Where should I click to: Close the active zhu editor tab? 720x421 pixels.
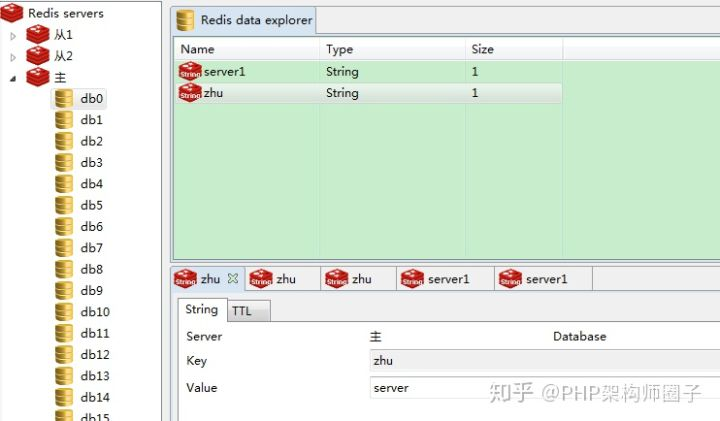(233, 278)
